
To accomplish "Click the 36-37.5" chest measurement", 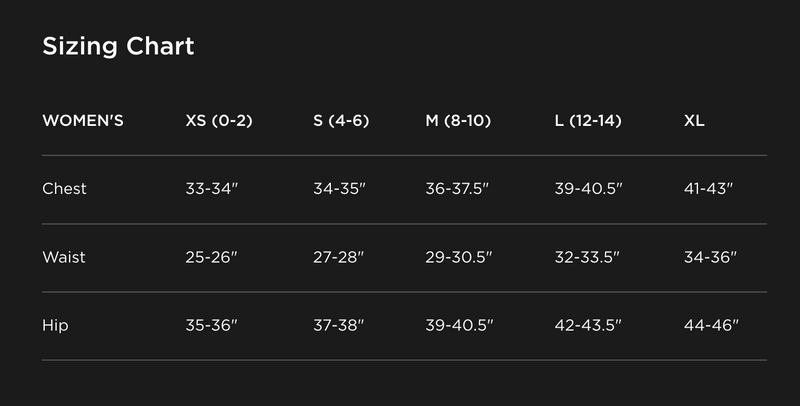I will pyautogui.click(x=457, y=189).
